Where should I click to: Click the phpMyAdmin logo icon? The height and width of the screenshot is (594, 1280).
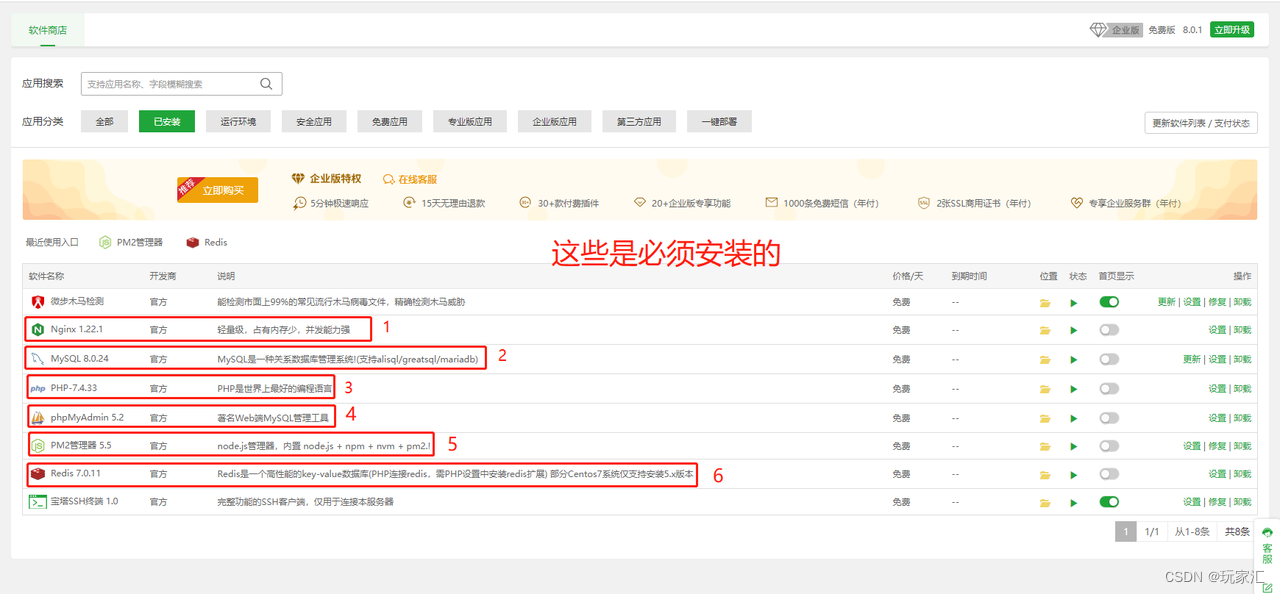tap(38, 417)
